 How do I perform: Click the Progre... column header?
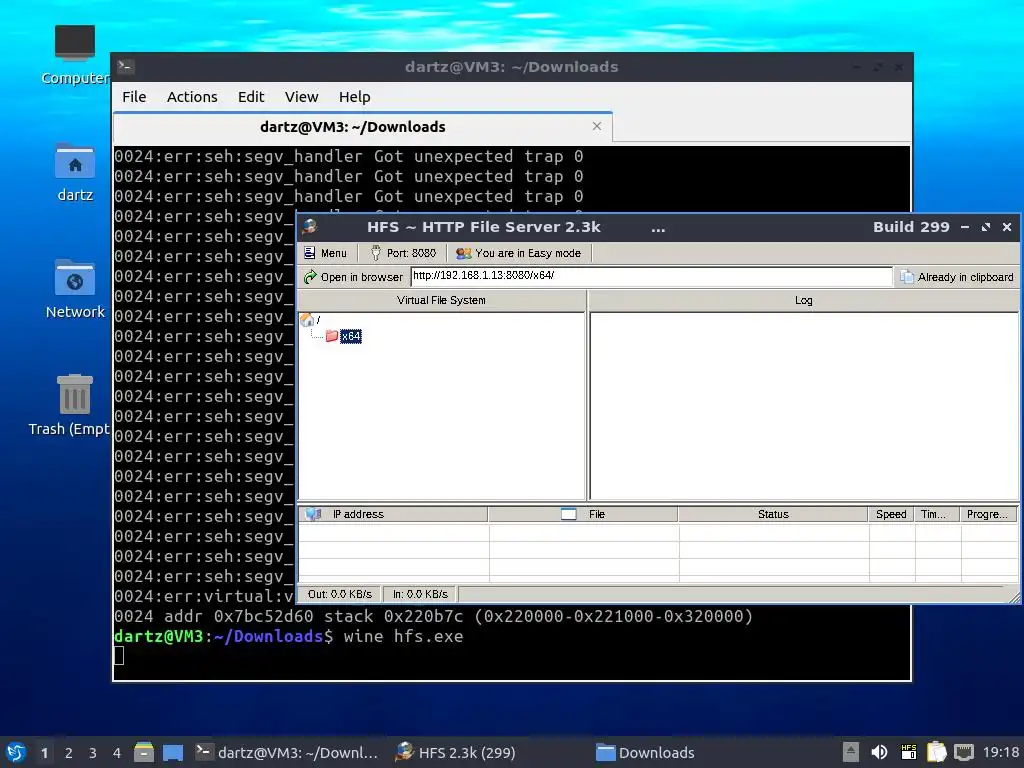click(988, 514)
